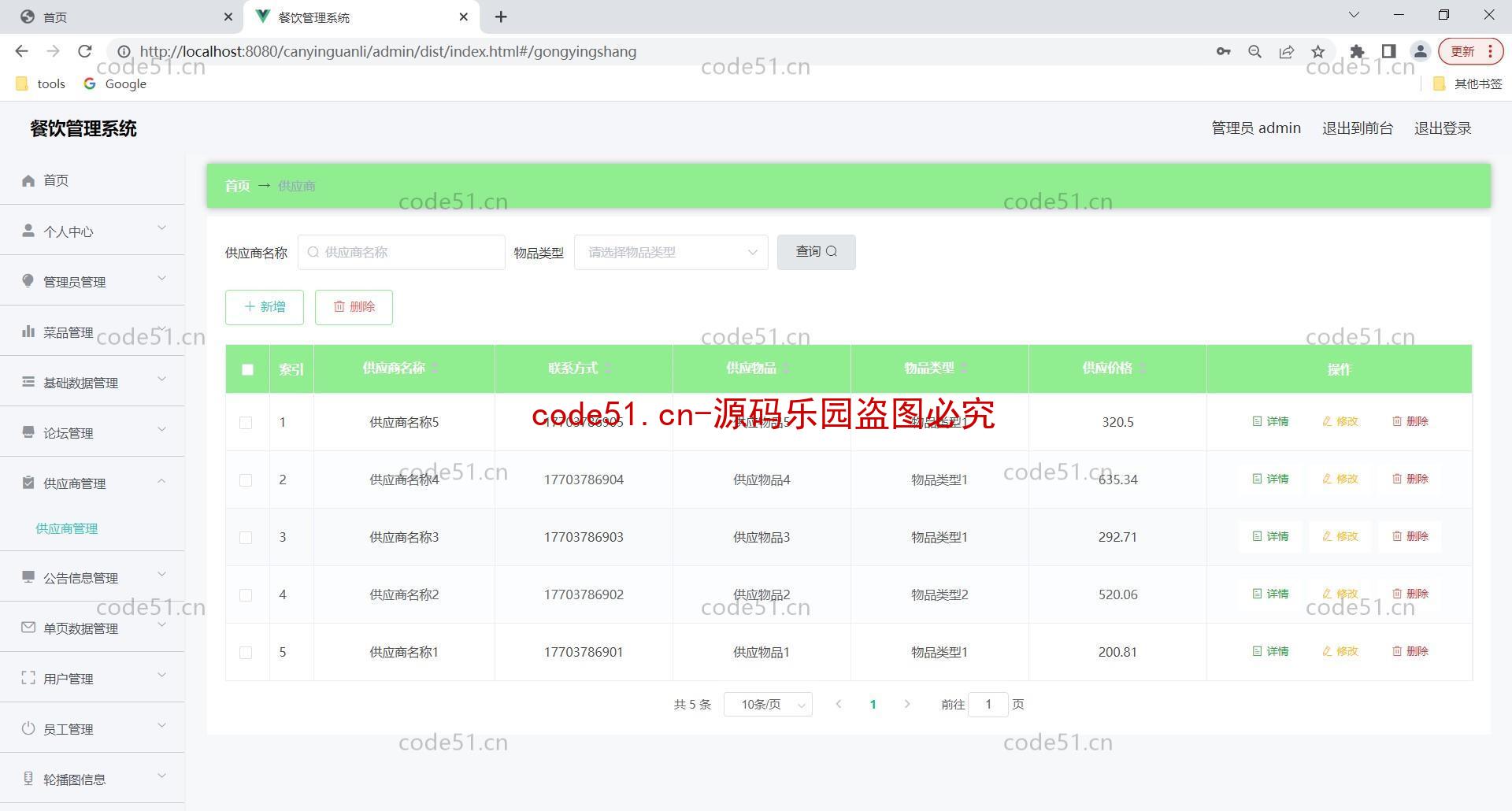Click the zoom magnifier icon in address bar
This screenshot has width=1512, height=811.
click(x=1254, y=51)
